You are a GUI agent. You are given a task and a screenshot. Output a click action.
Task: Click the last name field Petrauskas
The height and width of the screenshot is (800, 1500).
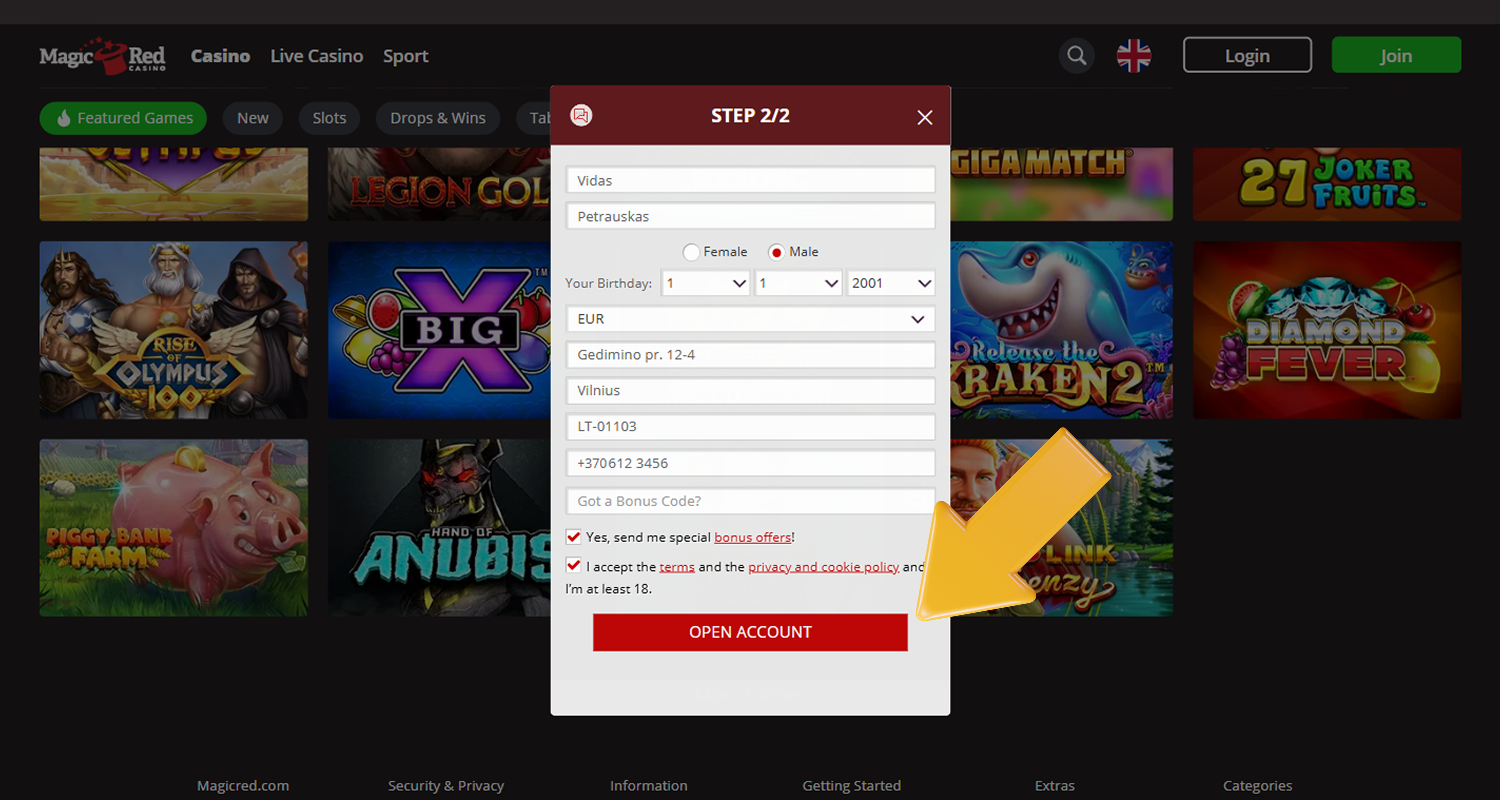point(750,216)
